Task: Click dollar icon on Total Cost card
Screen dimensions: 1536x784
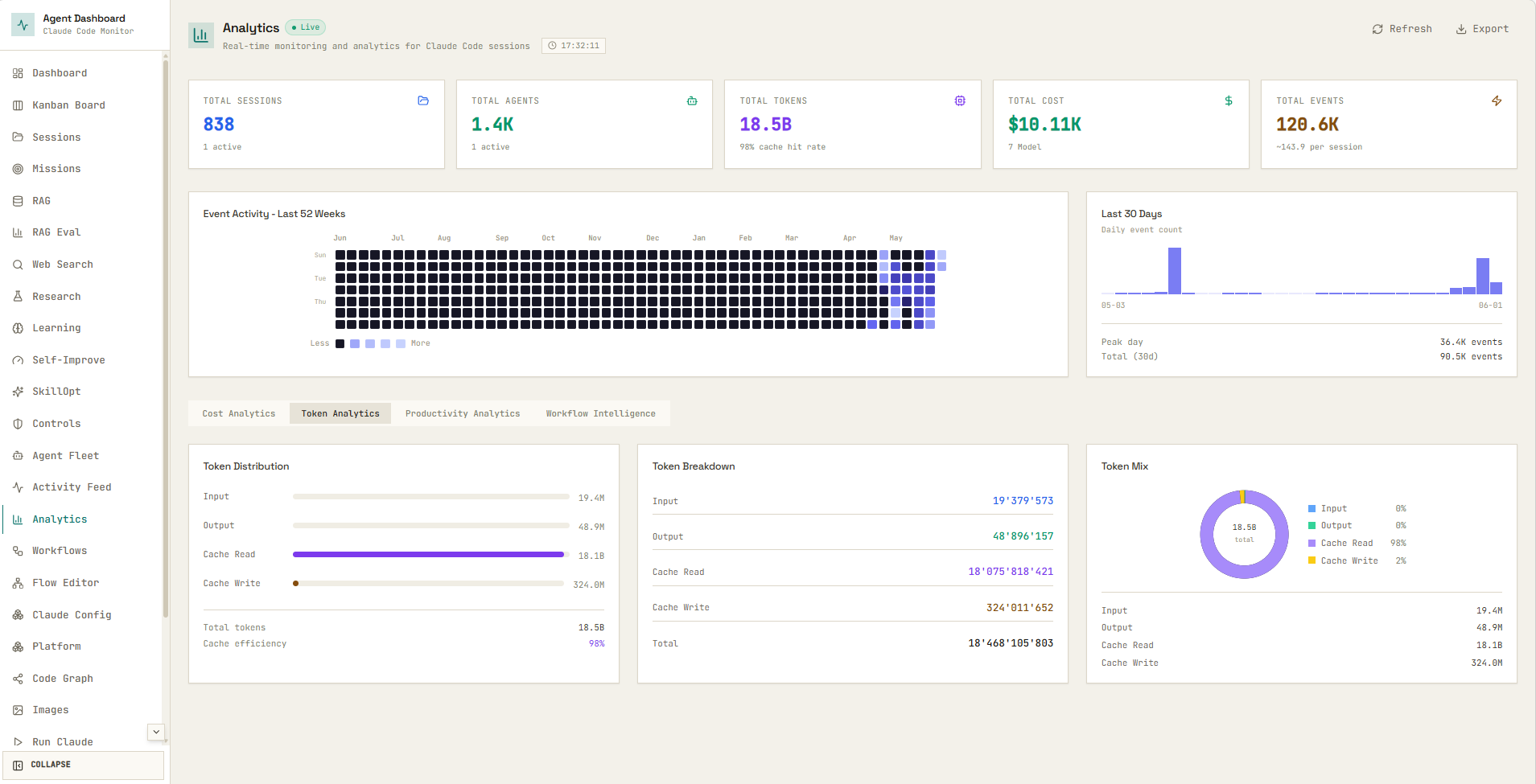Action: pos(1229,101)
